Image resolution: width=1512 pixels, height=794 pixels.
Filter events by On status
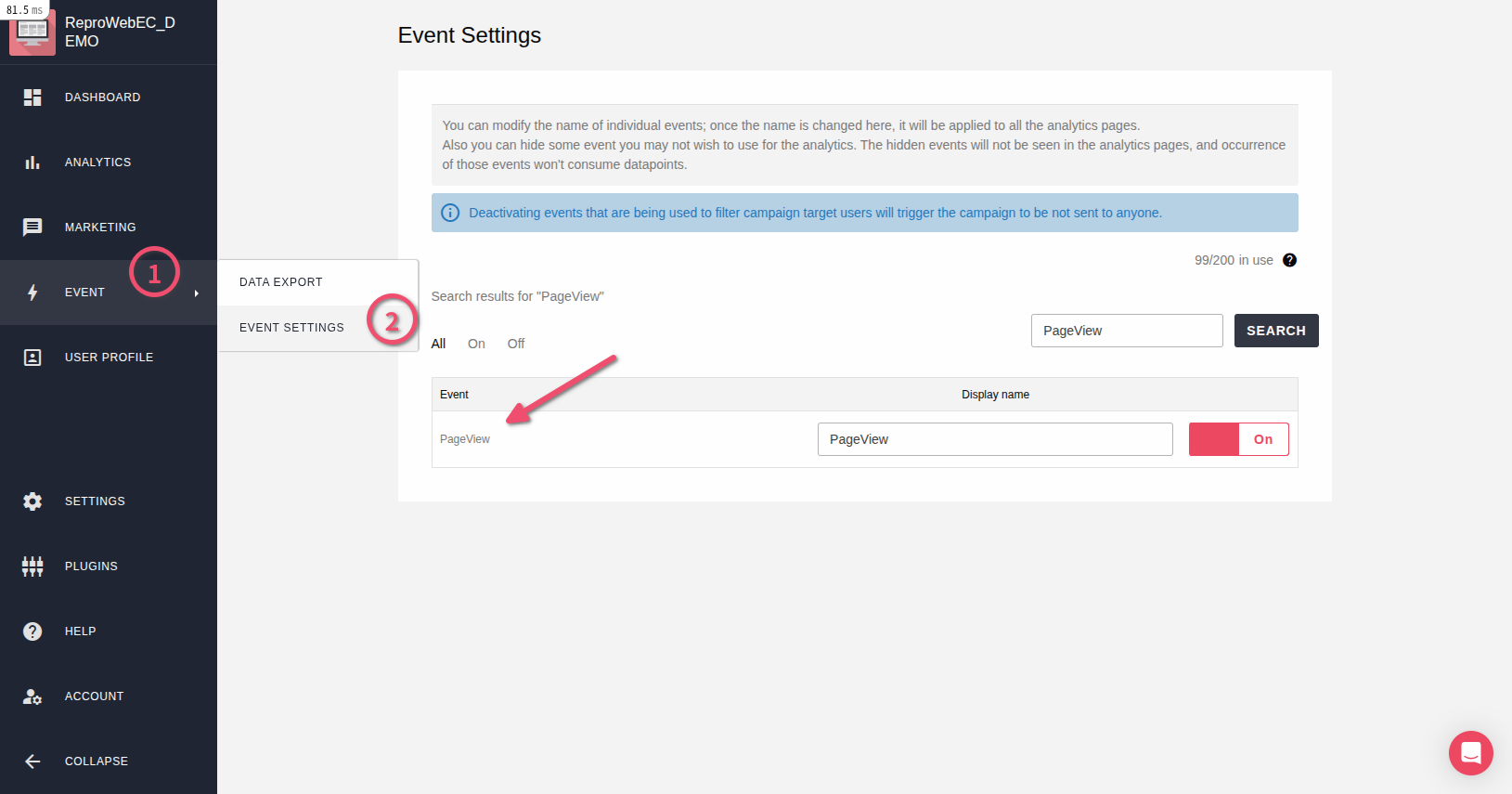click(x=476, y=344)
